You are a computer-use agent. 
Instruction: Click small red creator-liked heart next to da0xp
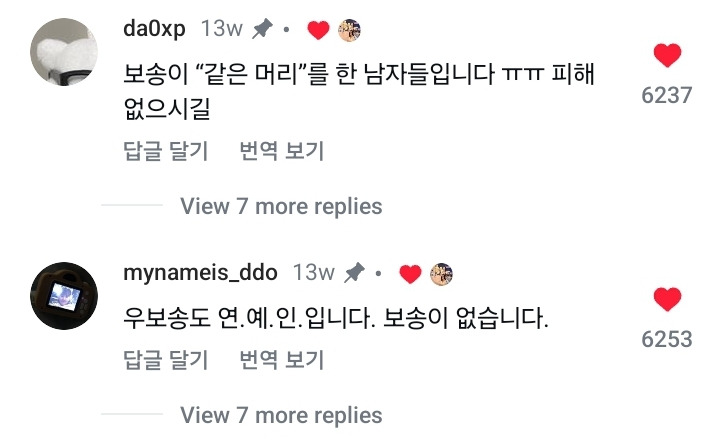tap(318, 30)
